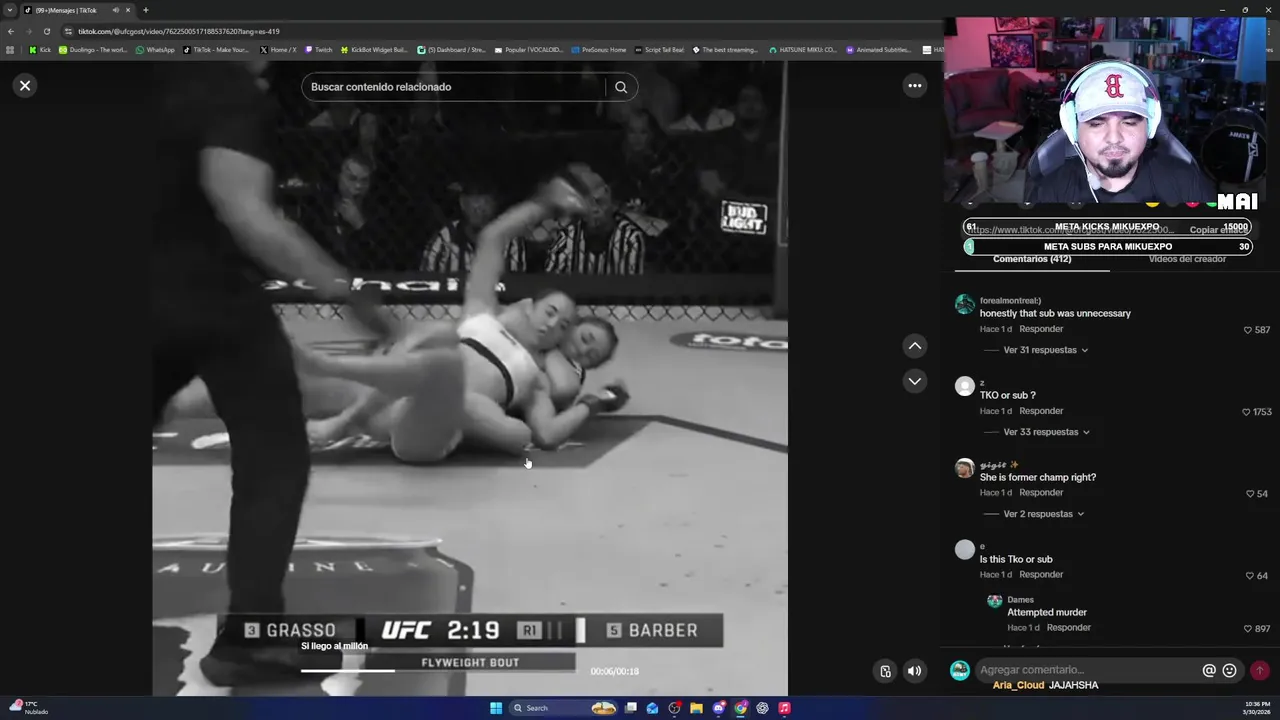Focus the 'Buscar contenido relacionado' search field

pos(455,87)
